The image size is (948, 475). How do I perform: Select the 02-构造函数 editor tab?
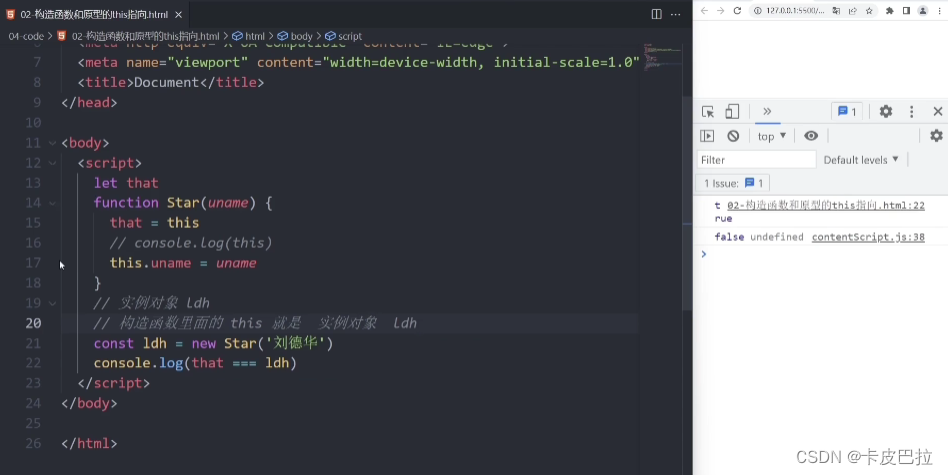94,14
